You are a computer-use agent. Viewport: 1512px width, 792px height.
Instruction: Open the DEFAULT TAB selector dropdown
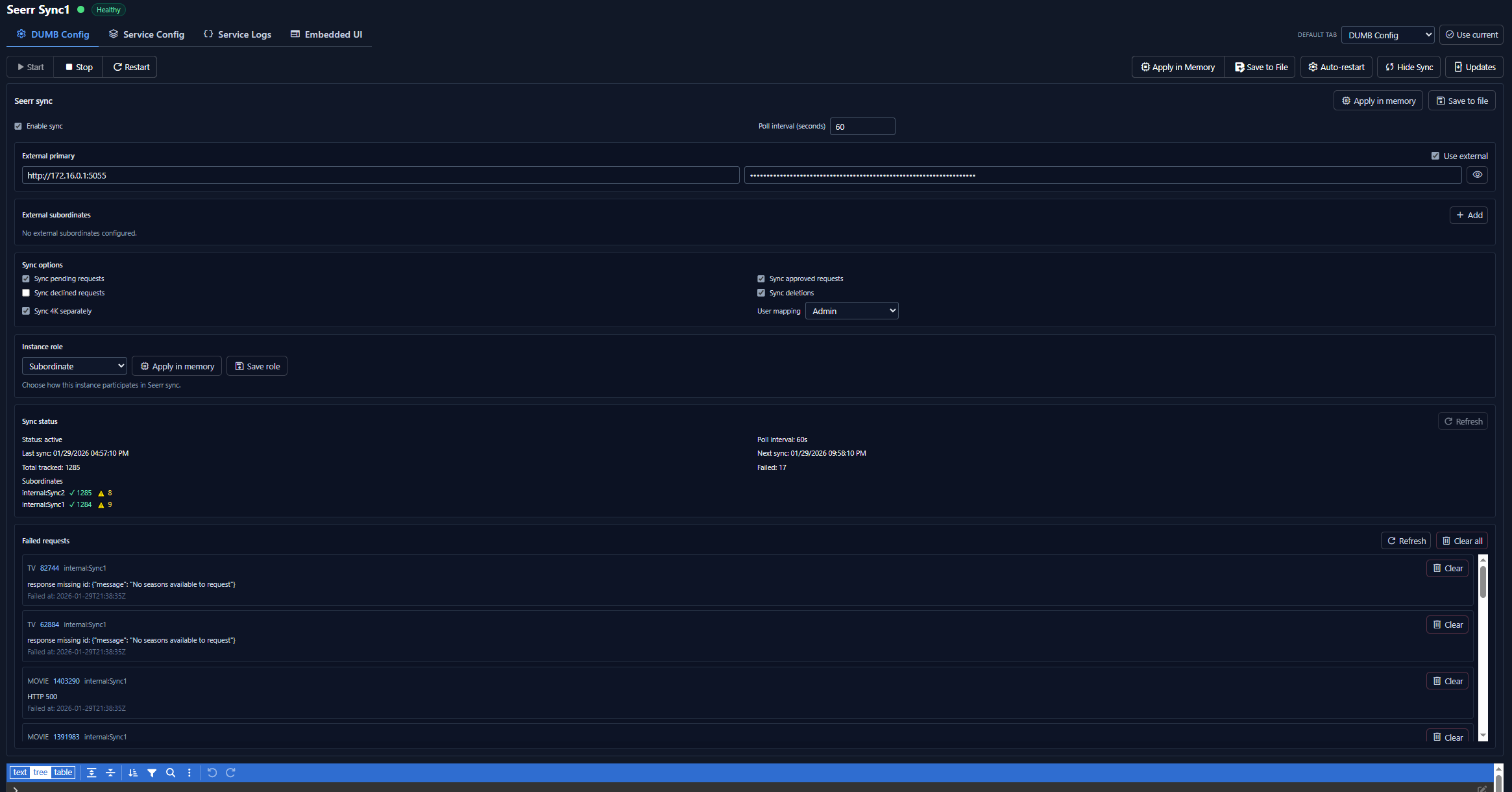click(x=1387, y=34)
